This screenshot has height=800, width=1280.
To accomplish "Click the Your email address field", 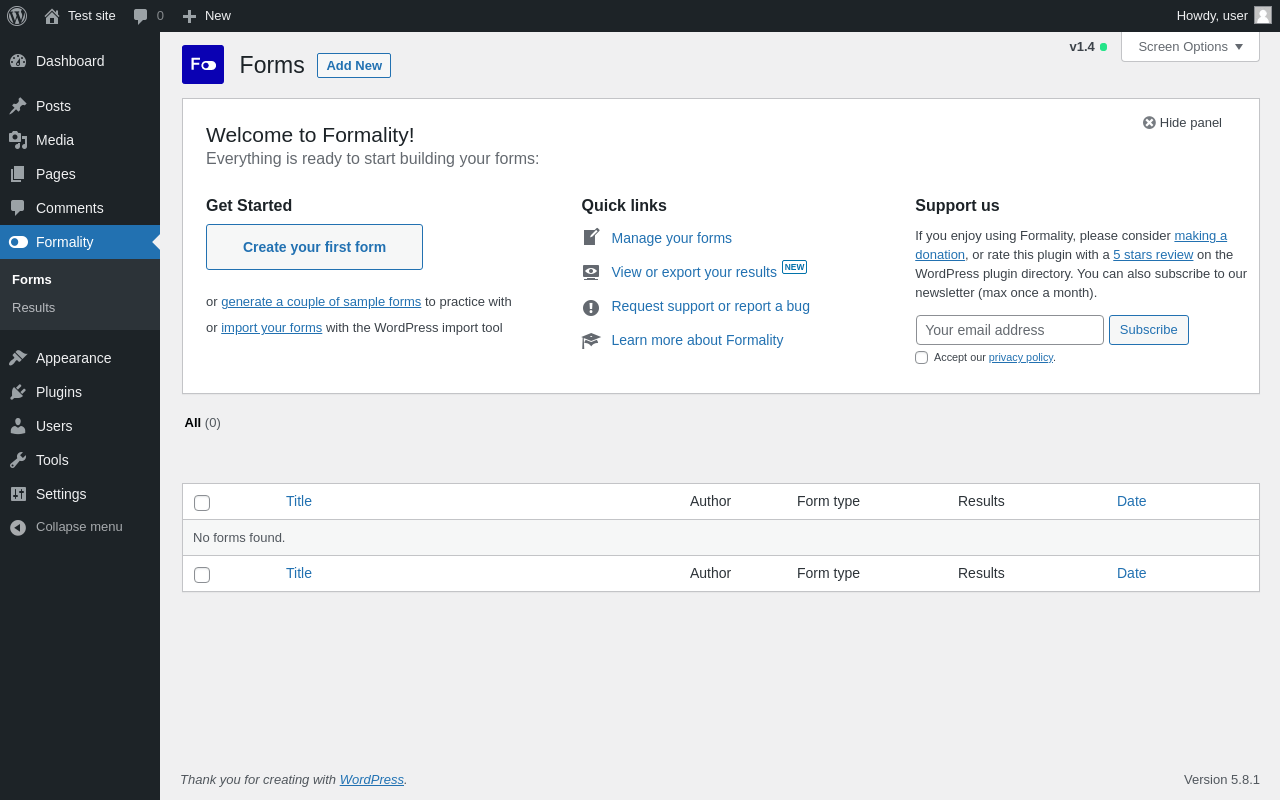I will pyautogui.click(x=1009, y=330).
